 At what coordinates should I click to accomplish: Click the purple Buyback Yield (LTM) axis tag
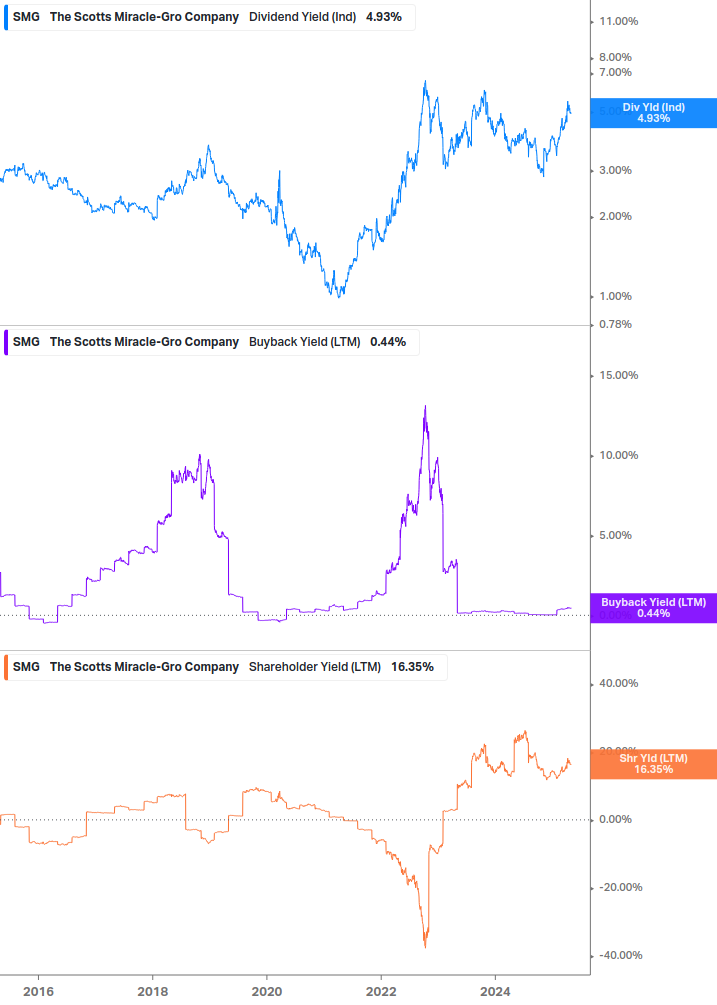click(654, 608)
